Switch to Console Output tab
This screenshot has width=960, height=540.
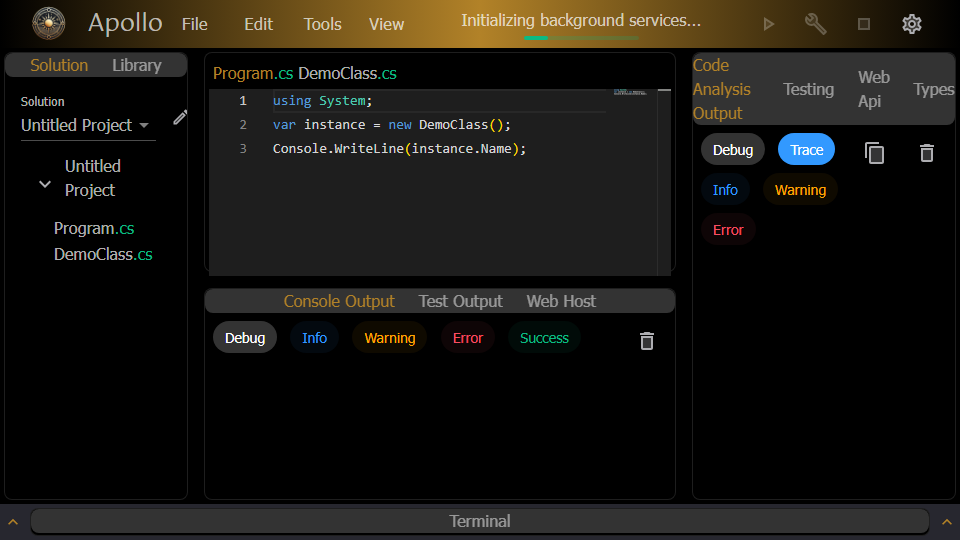(339, 301)
